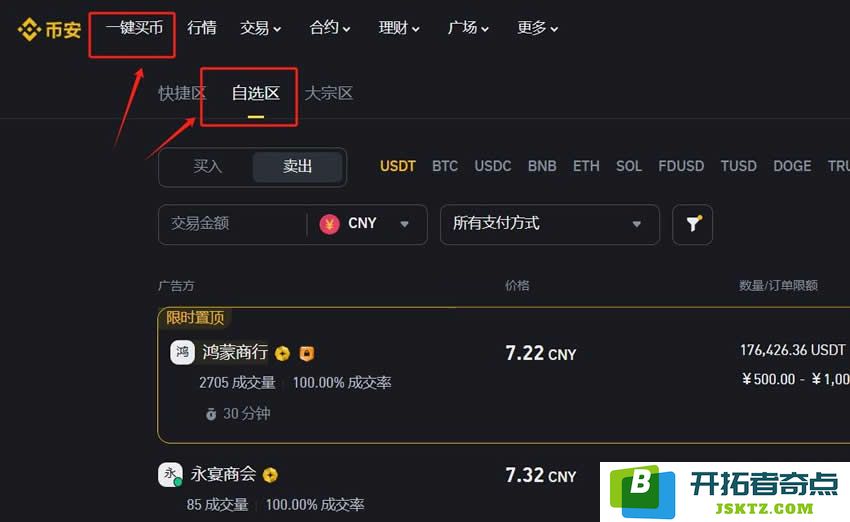Screen dimensions: 850x522
Task: Expand the CNY currency dropdown
Action: click(367, 224)
